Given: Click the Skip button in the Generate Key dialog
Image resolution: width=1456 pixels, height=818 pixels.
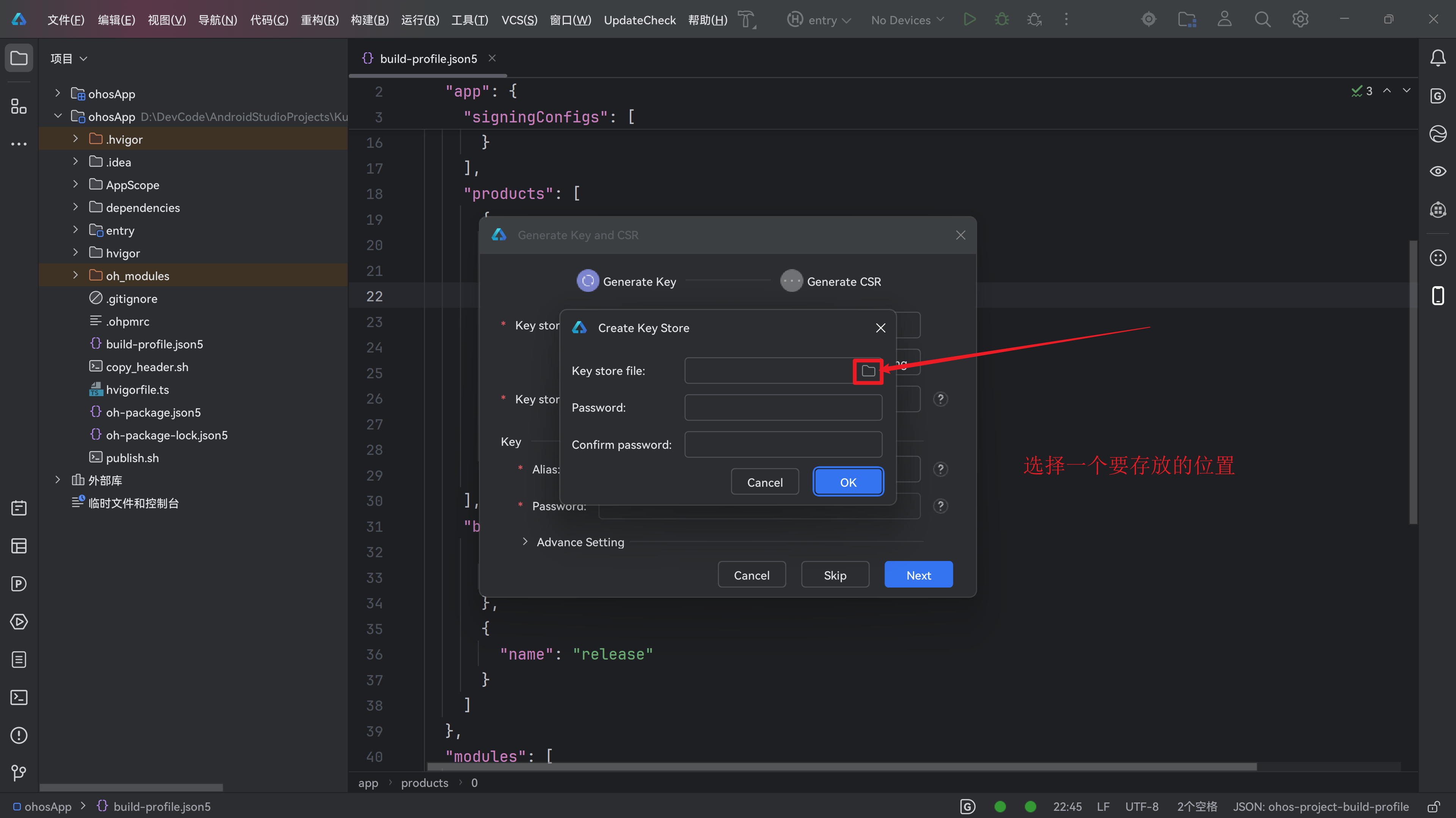Looking at the screenshot, I should point(834,575).
